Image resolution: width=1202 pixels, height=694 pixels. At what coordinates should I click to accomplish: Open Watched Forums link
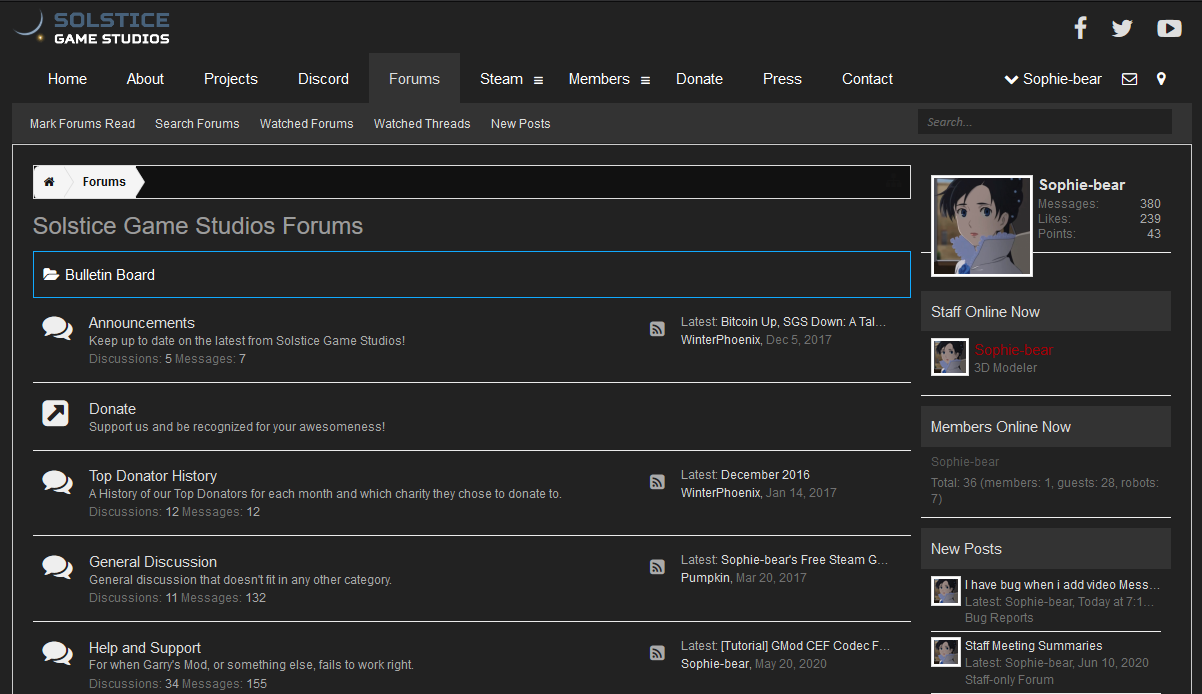[307, 124]
